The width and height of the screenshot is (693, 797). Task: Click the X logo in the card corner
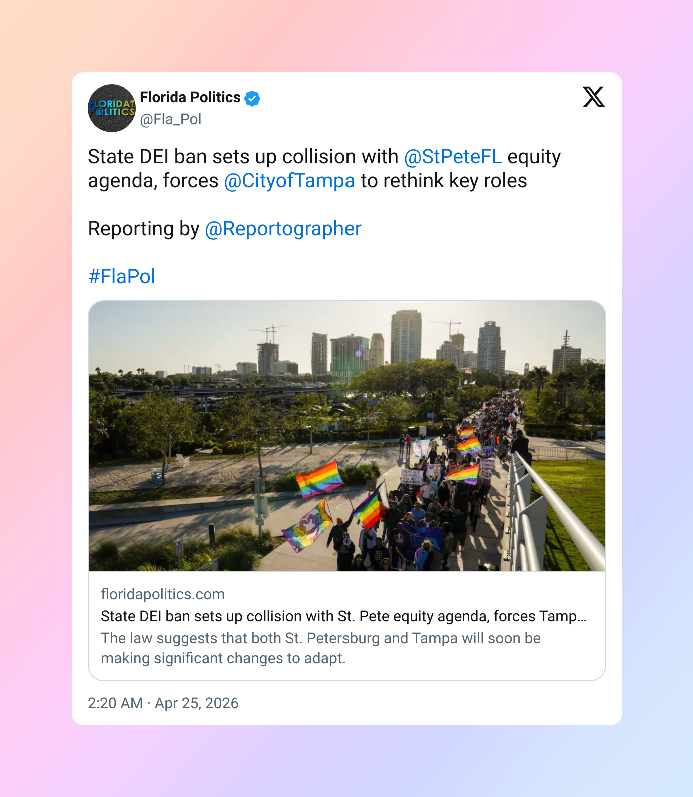pyautogui.click(x=593, y=97)
